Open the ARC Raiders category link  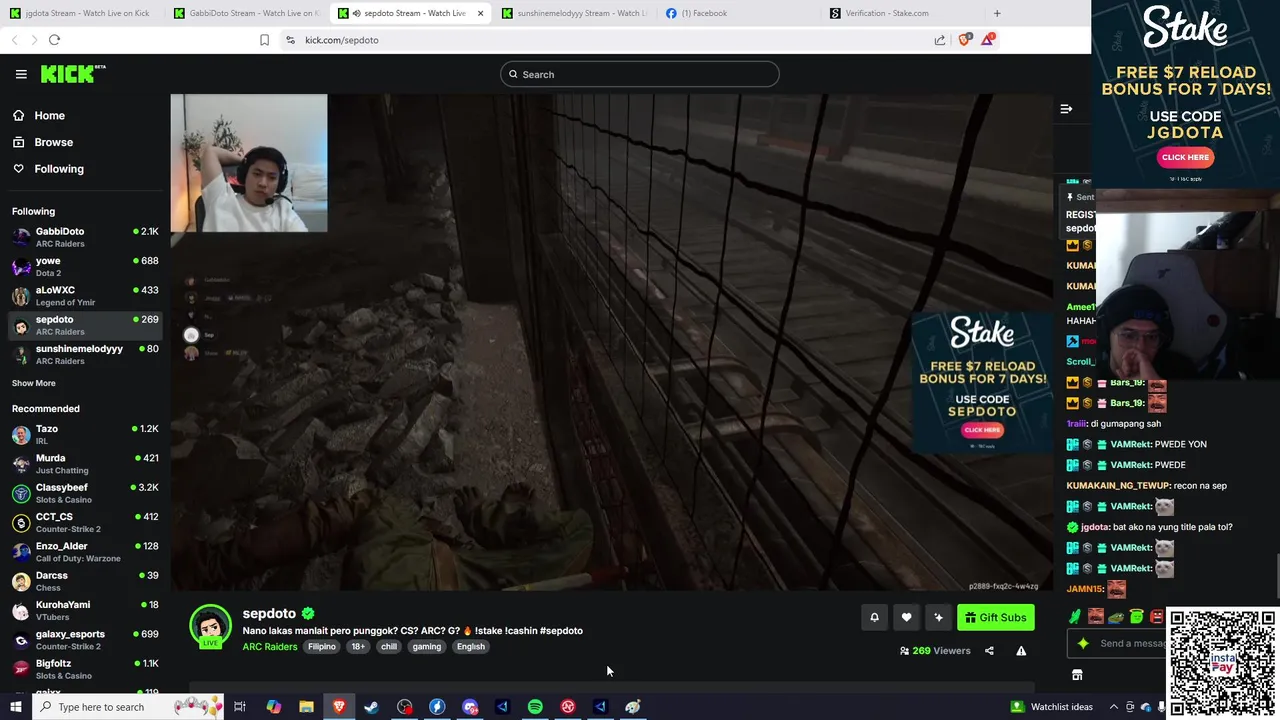coord(270,647)
